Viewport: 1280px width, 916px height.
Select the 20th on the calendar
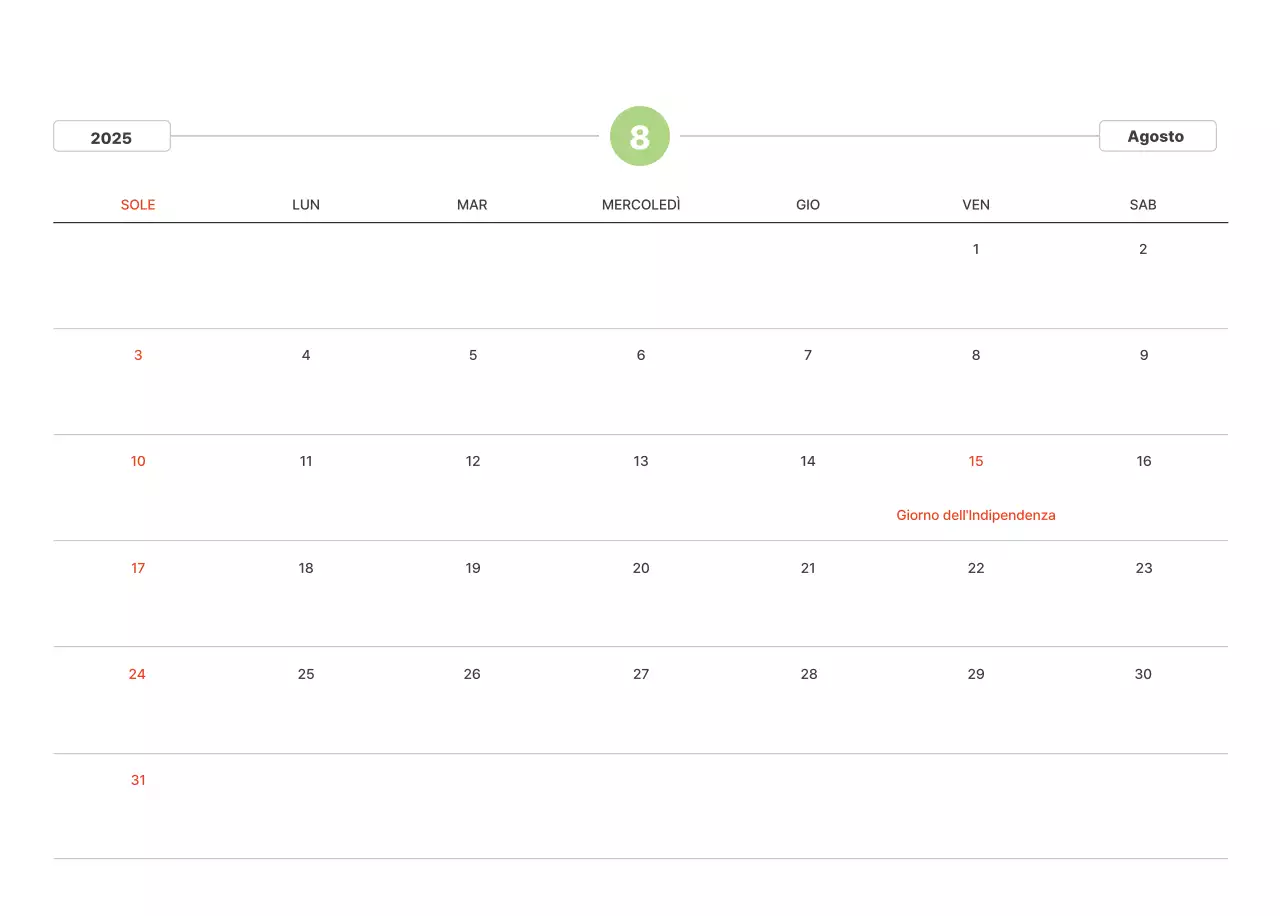click(641, 568)
